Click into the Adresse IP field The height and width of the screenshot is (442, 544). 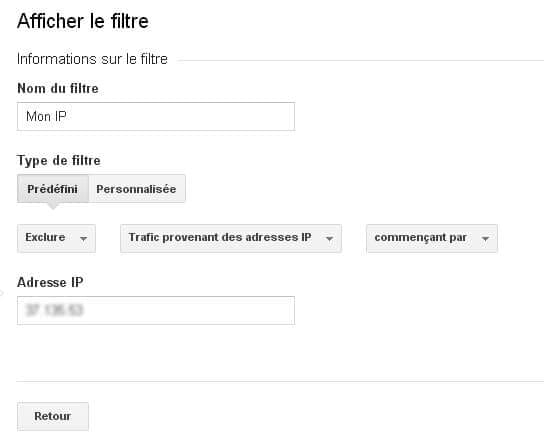point(156,311)
